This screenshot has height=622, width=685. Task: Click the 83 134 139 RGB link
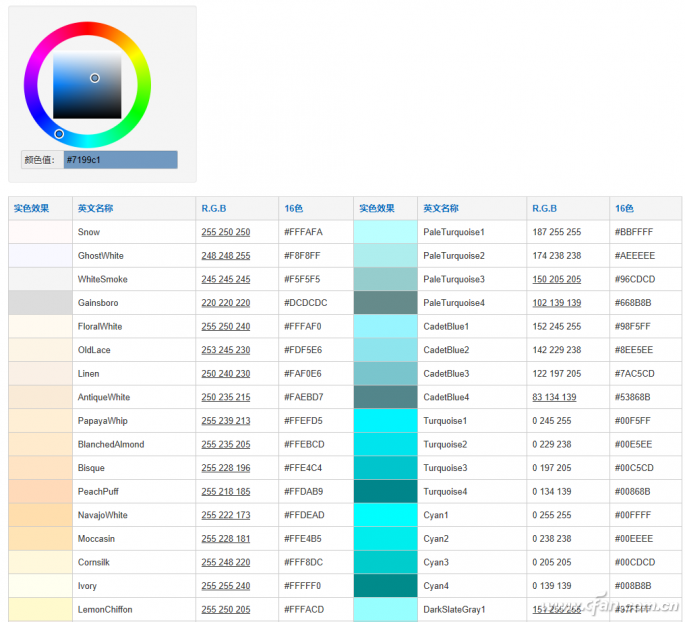tap(554, 397)
